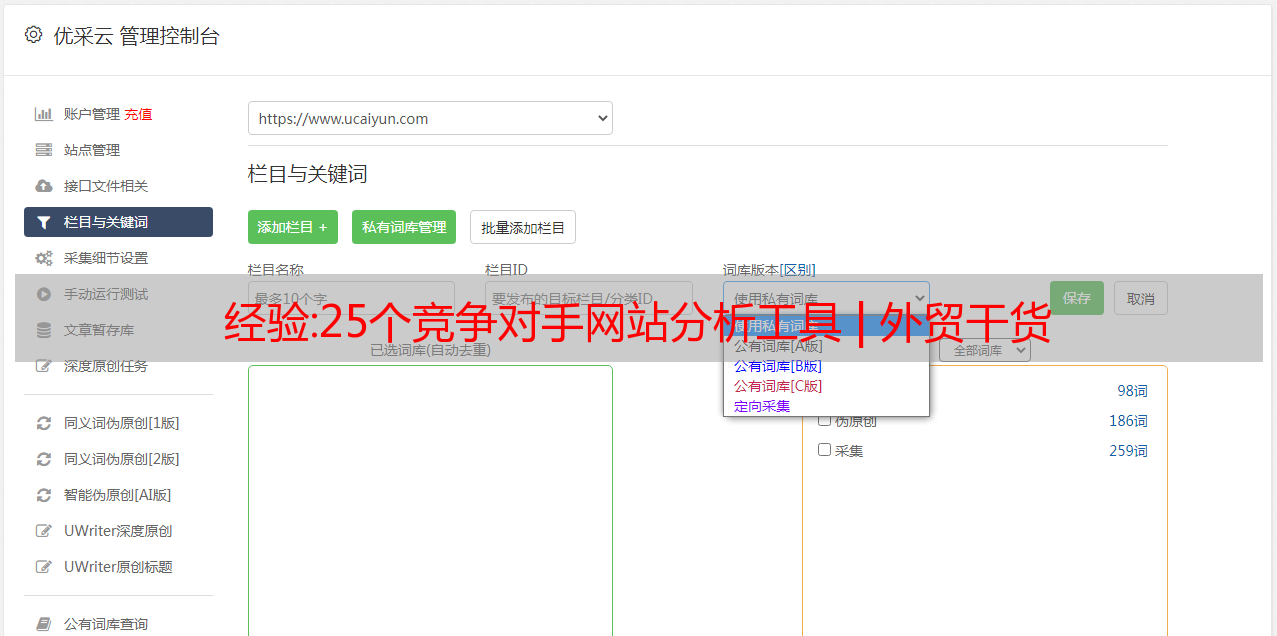Screen dimensions: 1277x636
Task: Click the 259词 count link
Action: click(x=1128, y=451)
